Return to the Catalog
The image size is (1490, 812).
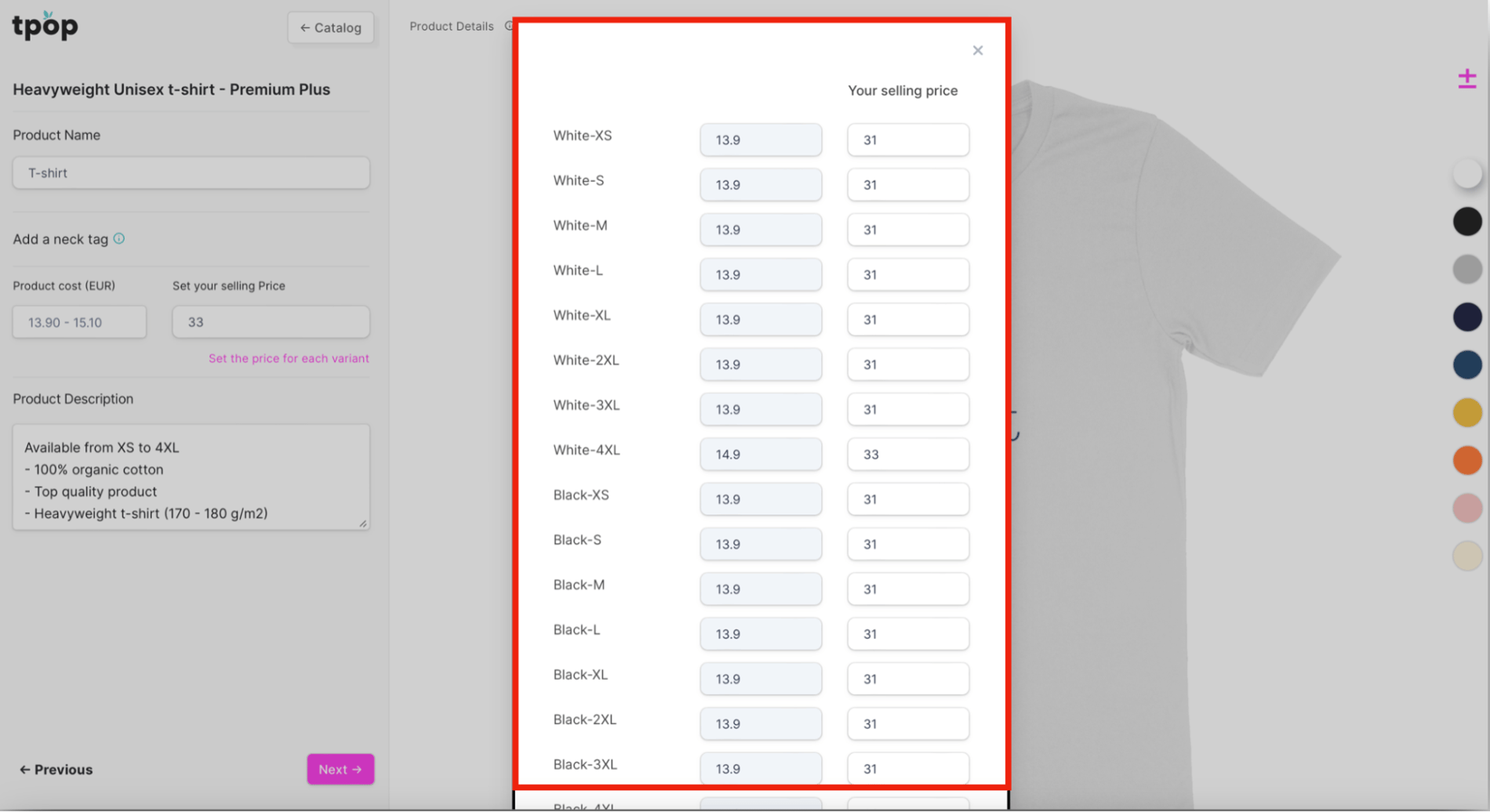(330, 27)
